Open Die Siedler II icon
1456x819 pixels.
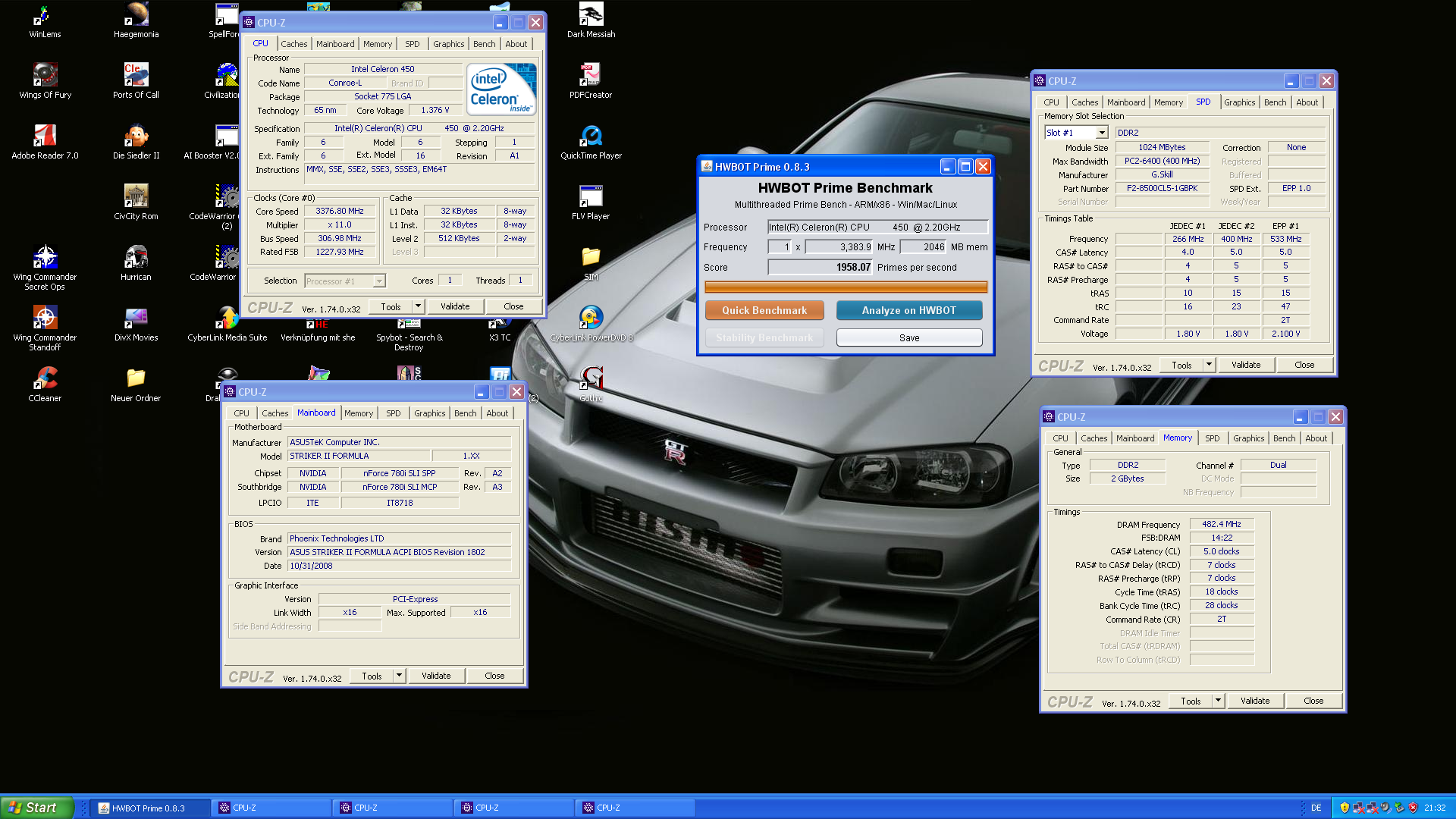tap(136, 142)
